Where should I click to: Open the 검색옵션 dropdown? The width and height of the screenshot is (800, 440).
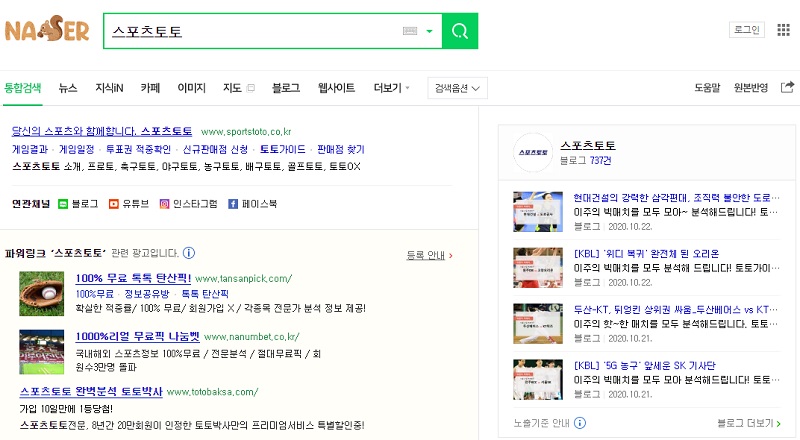[457, 88]
